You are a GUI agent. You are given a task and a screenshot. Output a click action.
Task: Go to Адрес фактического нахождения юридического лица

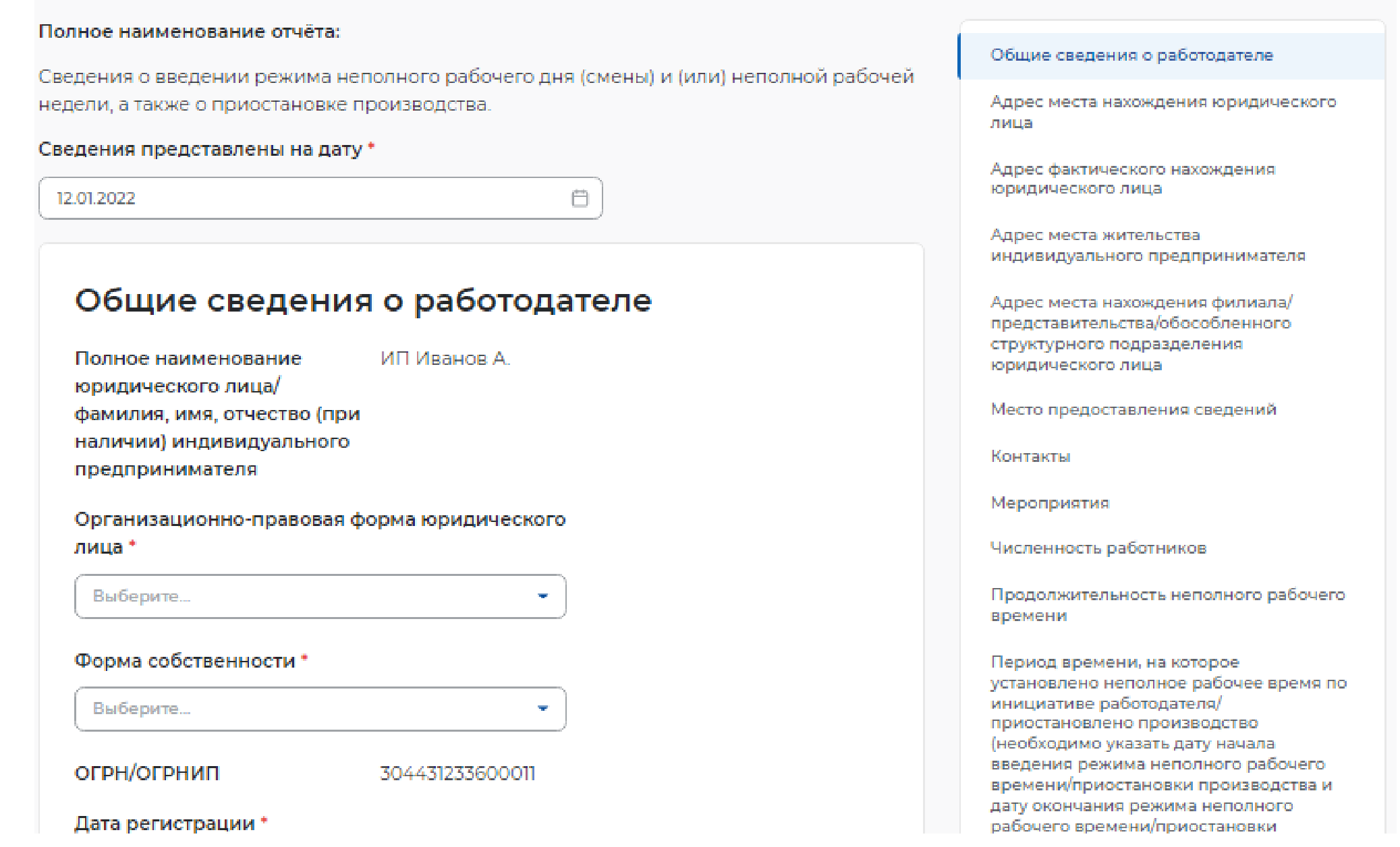(x=1133, y=179)
